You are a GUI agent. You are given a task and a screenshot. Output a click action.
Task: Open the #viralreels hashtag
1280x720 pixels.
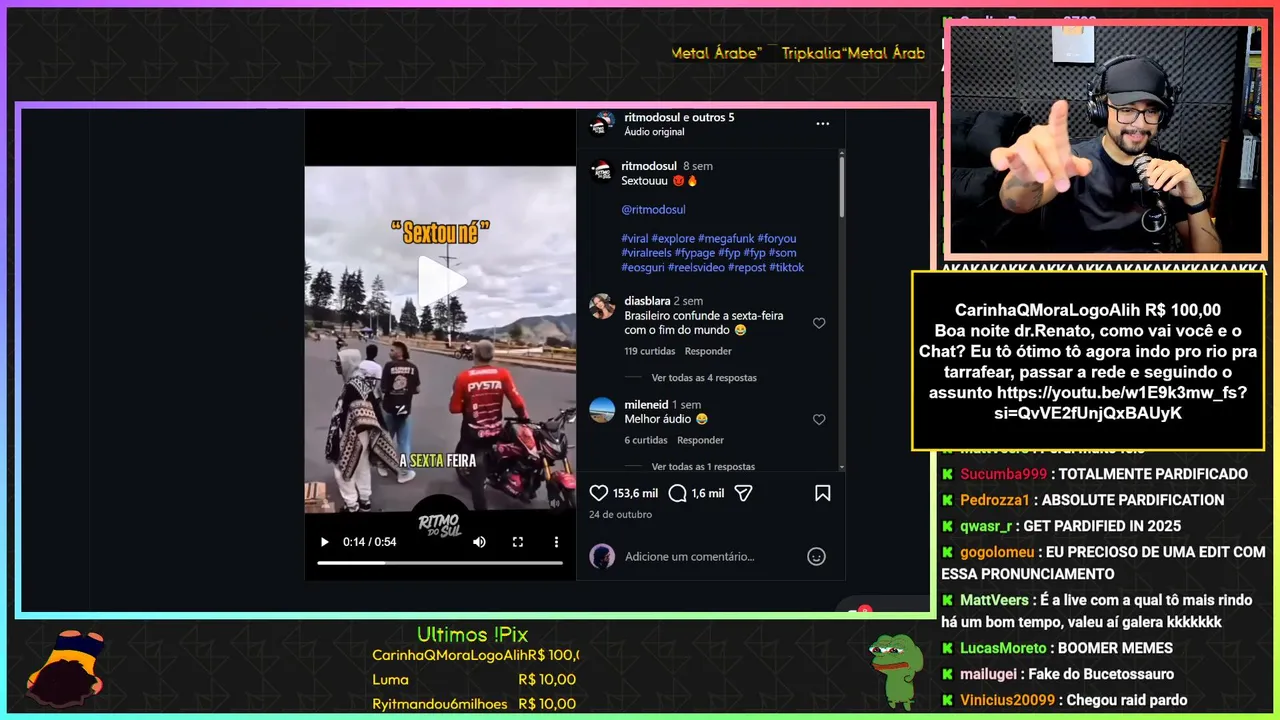point(645,253)
